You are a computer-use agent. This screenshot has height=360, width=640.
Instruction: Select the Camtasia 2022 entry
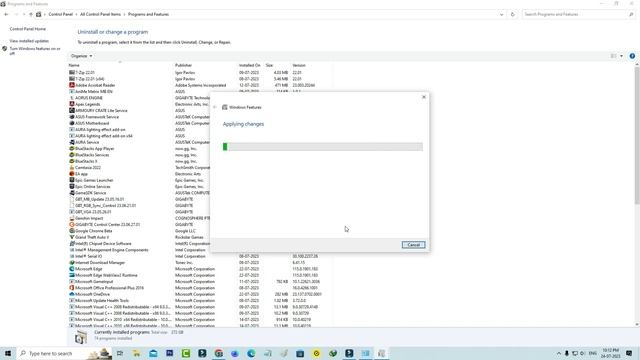[x=88, y=168]
